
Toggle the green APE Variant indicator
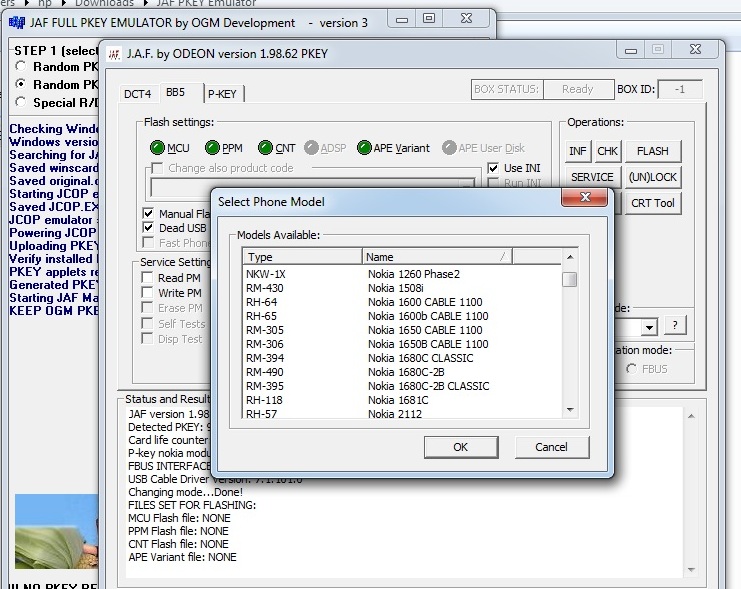364,148
